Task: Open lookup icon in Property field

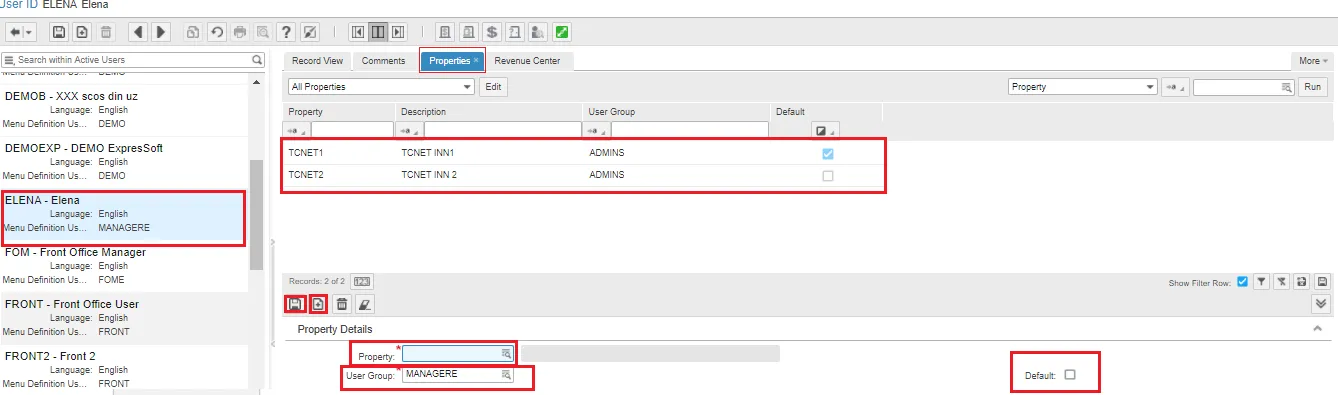Action: (x=506, y=354)
